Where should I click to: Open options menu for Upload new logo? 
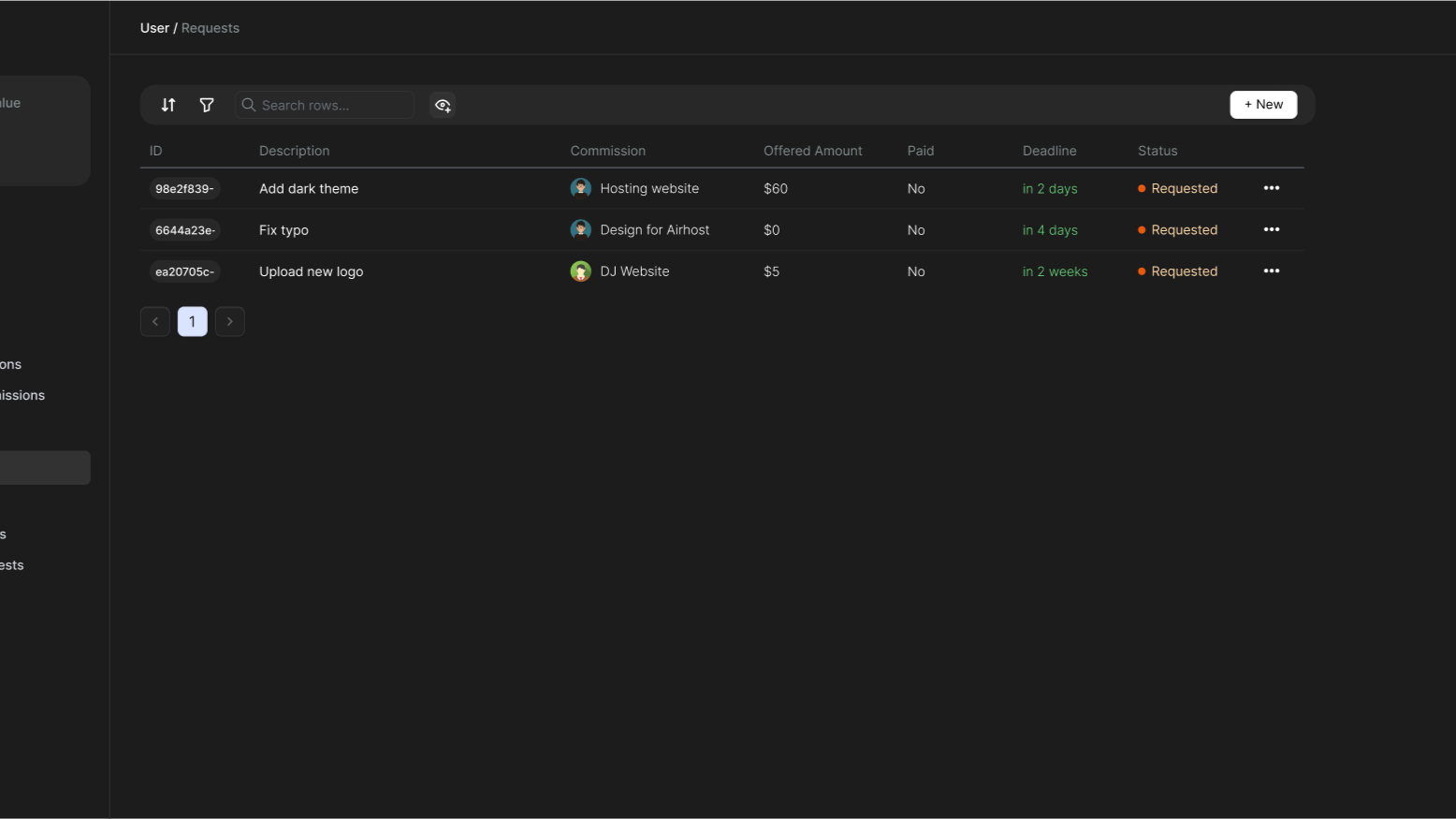(x=1271, y=271)
